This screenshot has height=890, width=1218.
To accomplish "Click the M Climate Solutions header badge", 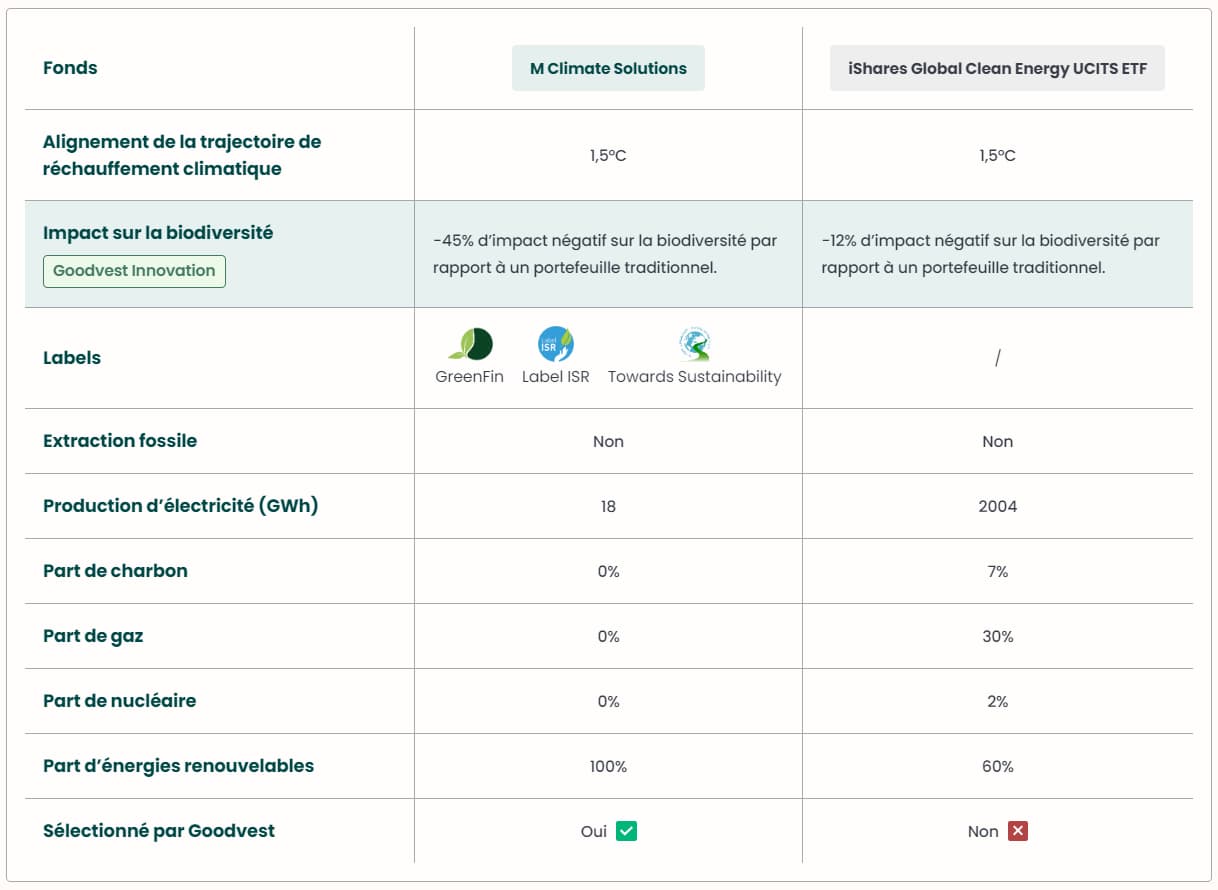I will pyautogui.click(x=608, y=67).
